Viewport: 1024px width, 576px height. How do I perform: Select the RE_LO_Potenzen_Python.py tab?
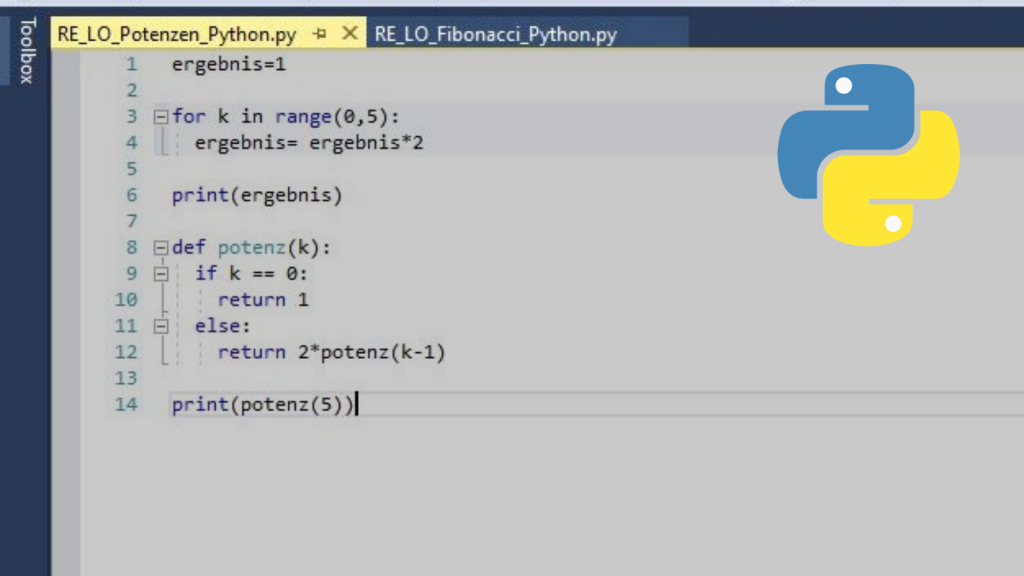tap(177, 34)
